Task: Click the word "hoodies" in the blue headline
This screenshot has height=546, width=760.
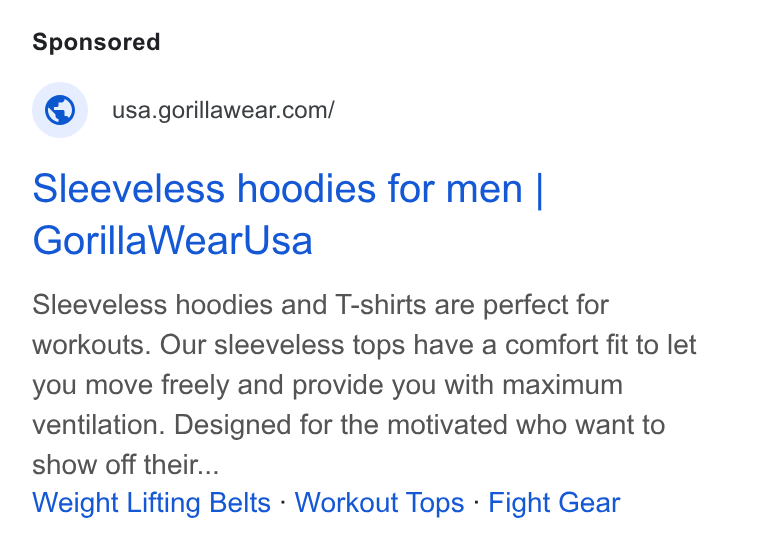Action: click(x=306, y=189)
